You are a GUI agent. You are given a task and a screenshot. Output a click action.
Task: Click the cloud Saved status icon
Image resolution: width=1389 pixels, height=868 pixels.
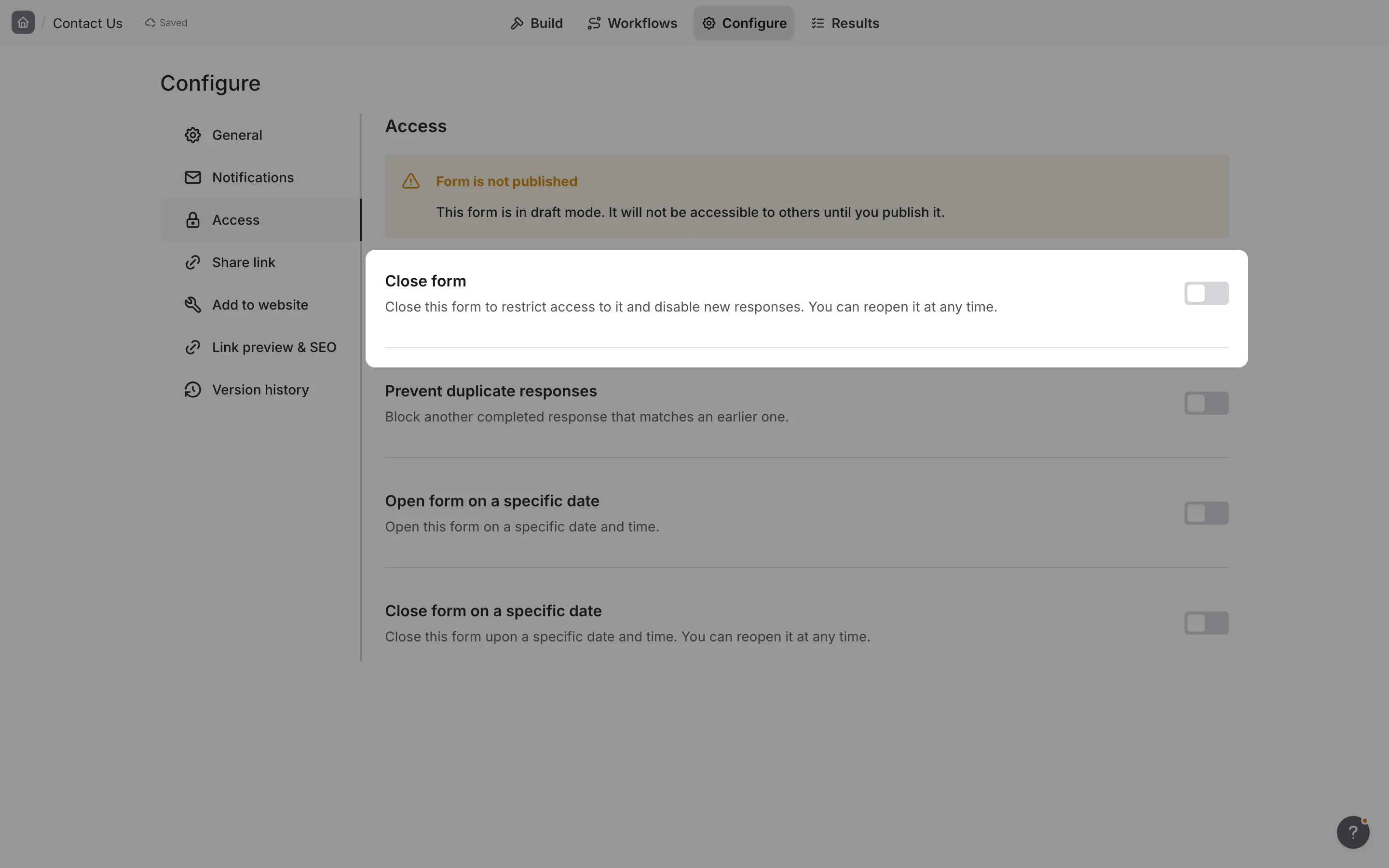[150, 22]
